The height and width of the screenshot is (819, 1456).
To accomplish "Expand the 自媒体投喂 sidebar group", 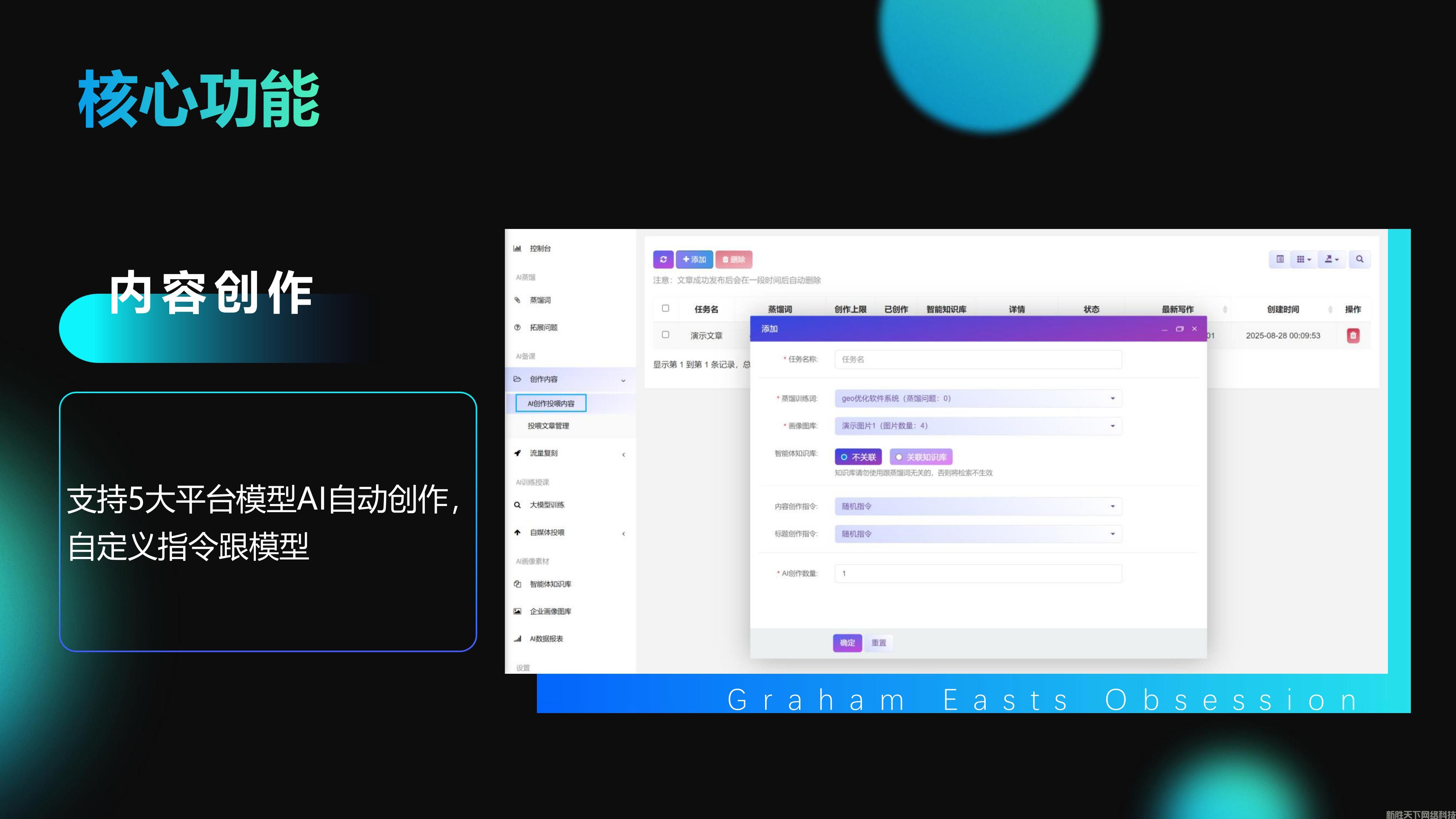I will [570, 533].
